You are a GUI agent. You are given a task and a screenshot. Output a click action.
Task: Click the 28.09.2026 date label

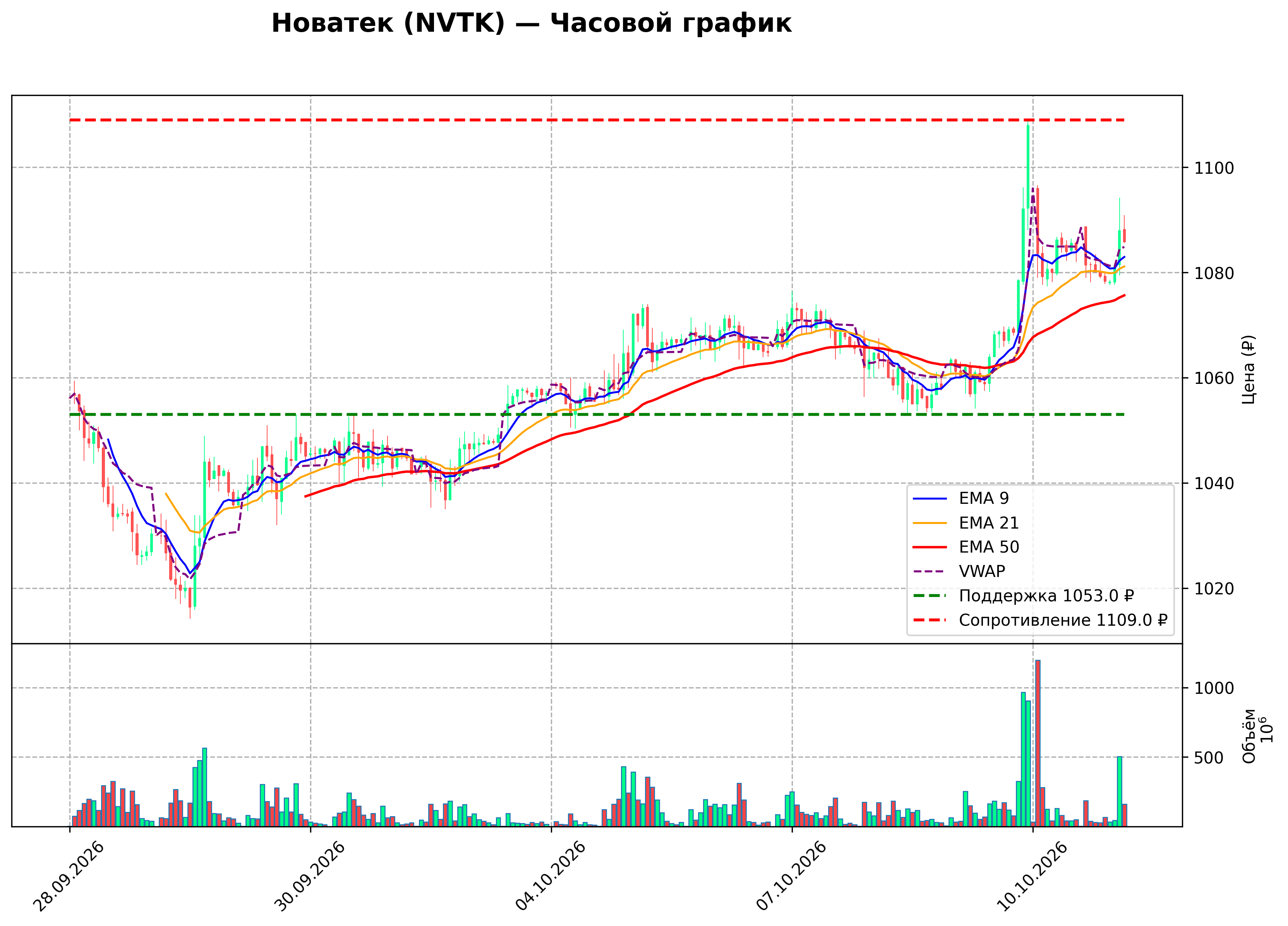tap(68, 876)
